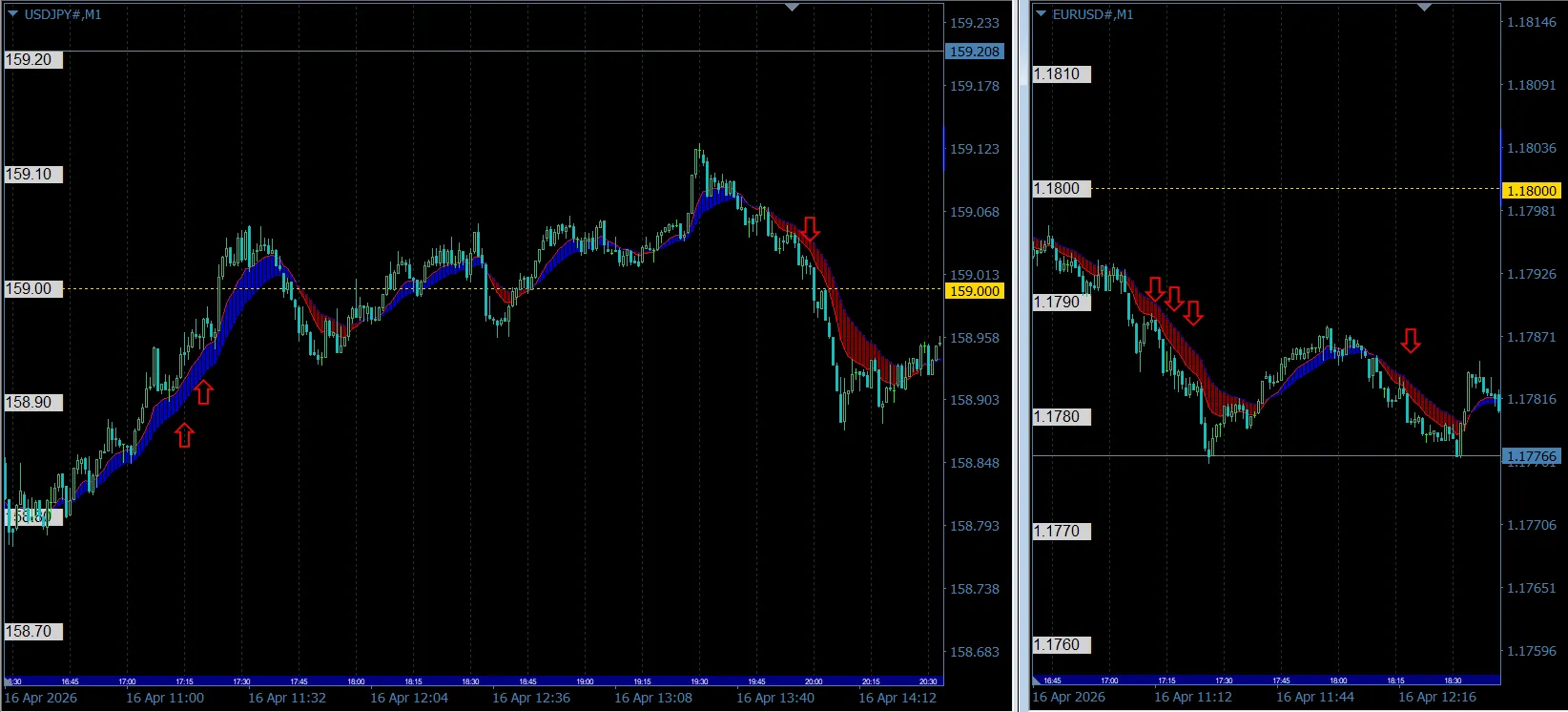Select the lower red up arrow on USDJPY
Viewport: 1568px width, 712px height.
pos(184,436)
